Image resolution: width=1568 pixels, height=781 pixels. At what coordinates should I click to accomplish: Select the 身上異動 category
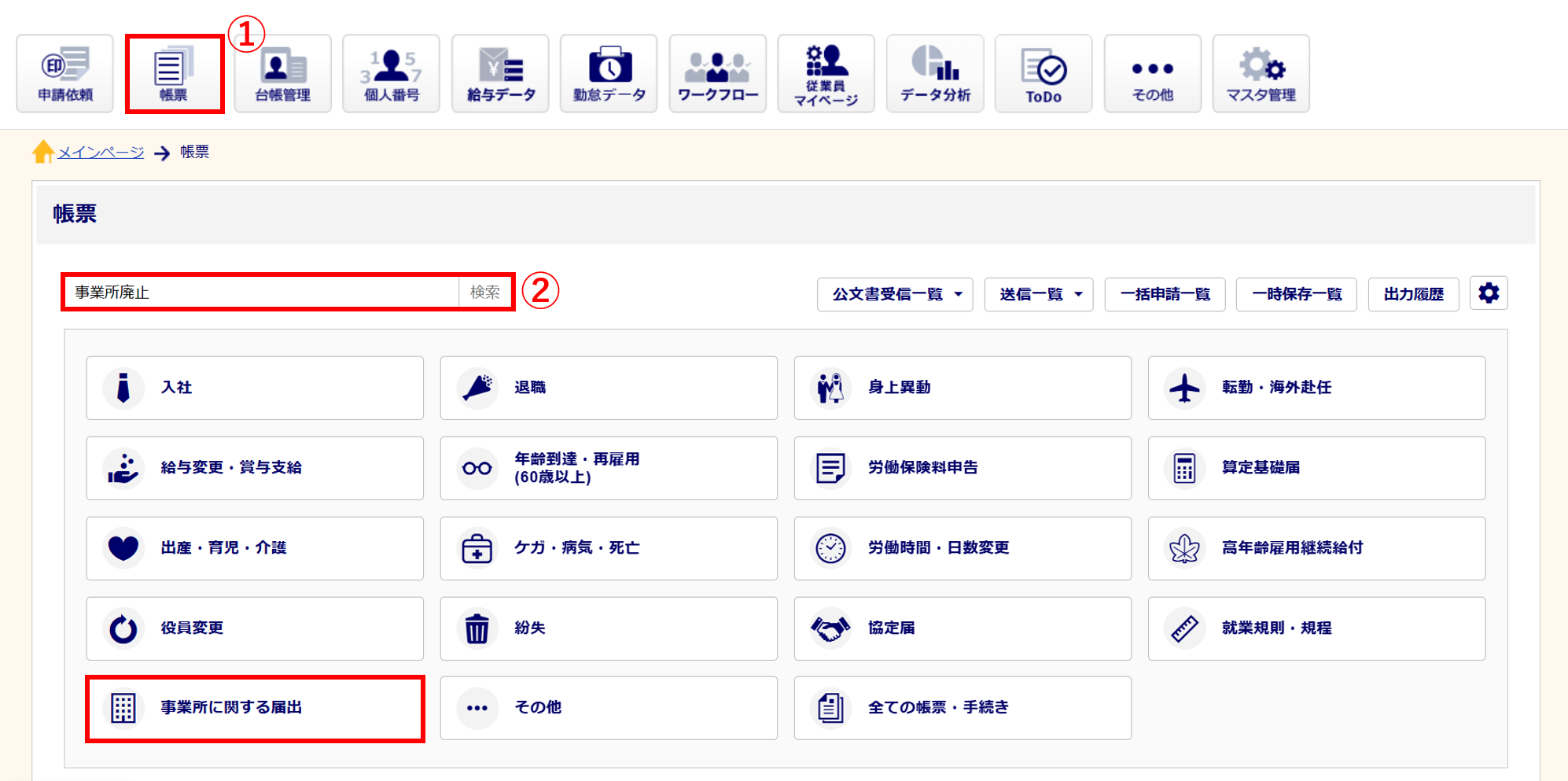tap(963, 388)
